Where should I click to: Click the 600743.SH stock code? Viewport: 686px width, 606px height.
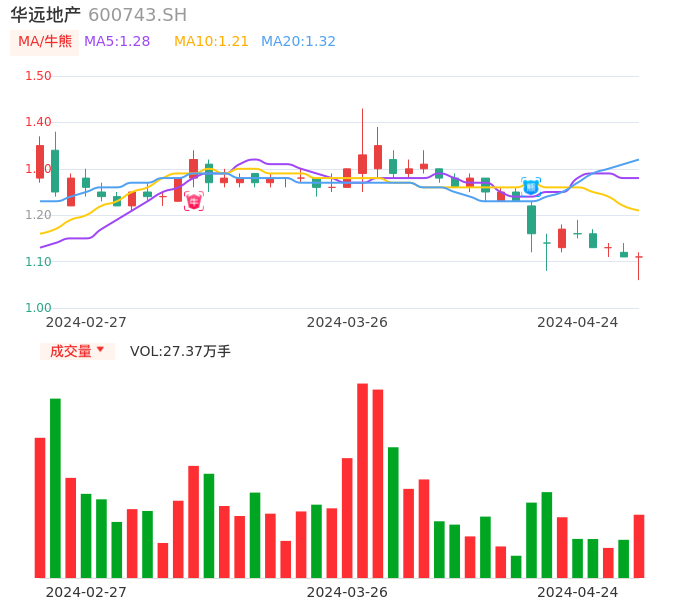(137, 15)
